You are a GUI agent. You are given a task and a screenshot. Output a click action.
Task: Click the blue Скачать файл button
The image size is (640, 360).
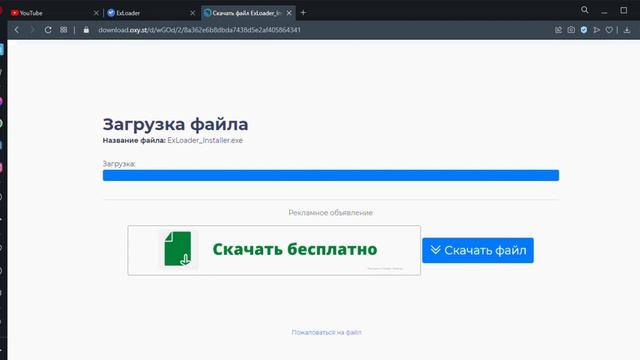(x=478, y=250)
